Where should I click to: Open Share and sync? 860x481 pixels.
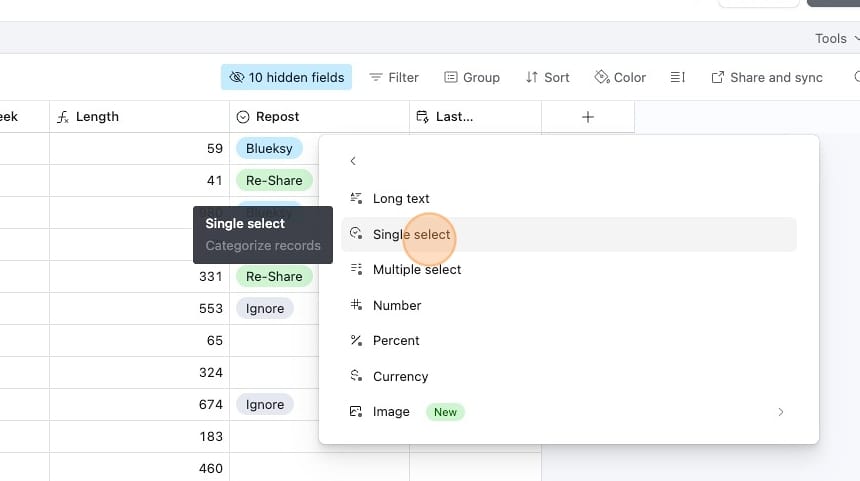coord(767,77)
